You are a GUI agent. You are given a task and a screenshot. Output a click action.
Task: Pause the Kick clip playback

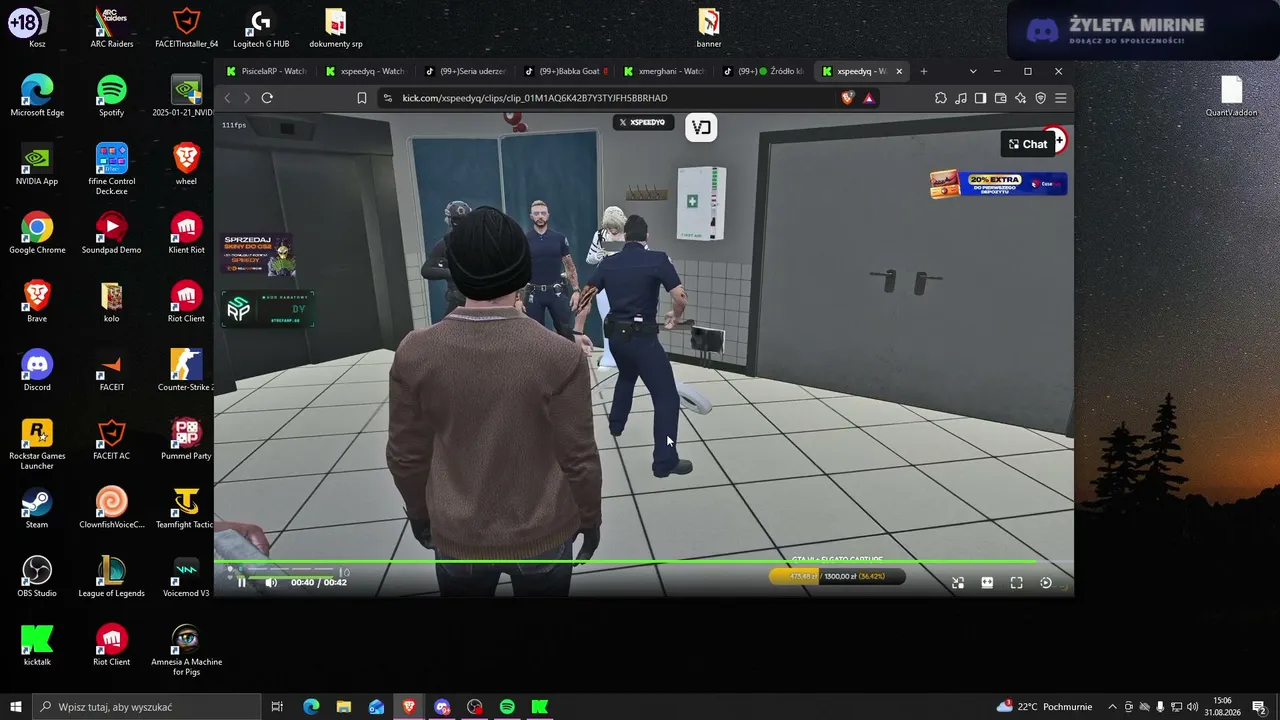click(241, 582)
